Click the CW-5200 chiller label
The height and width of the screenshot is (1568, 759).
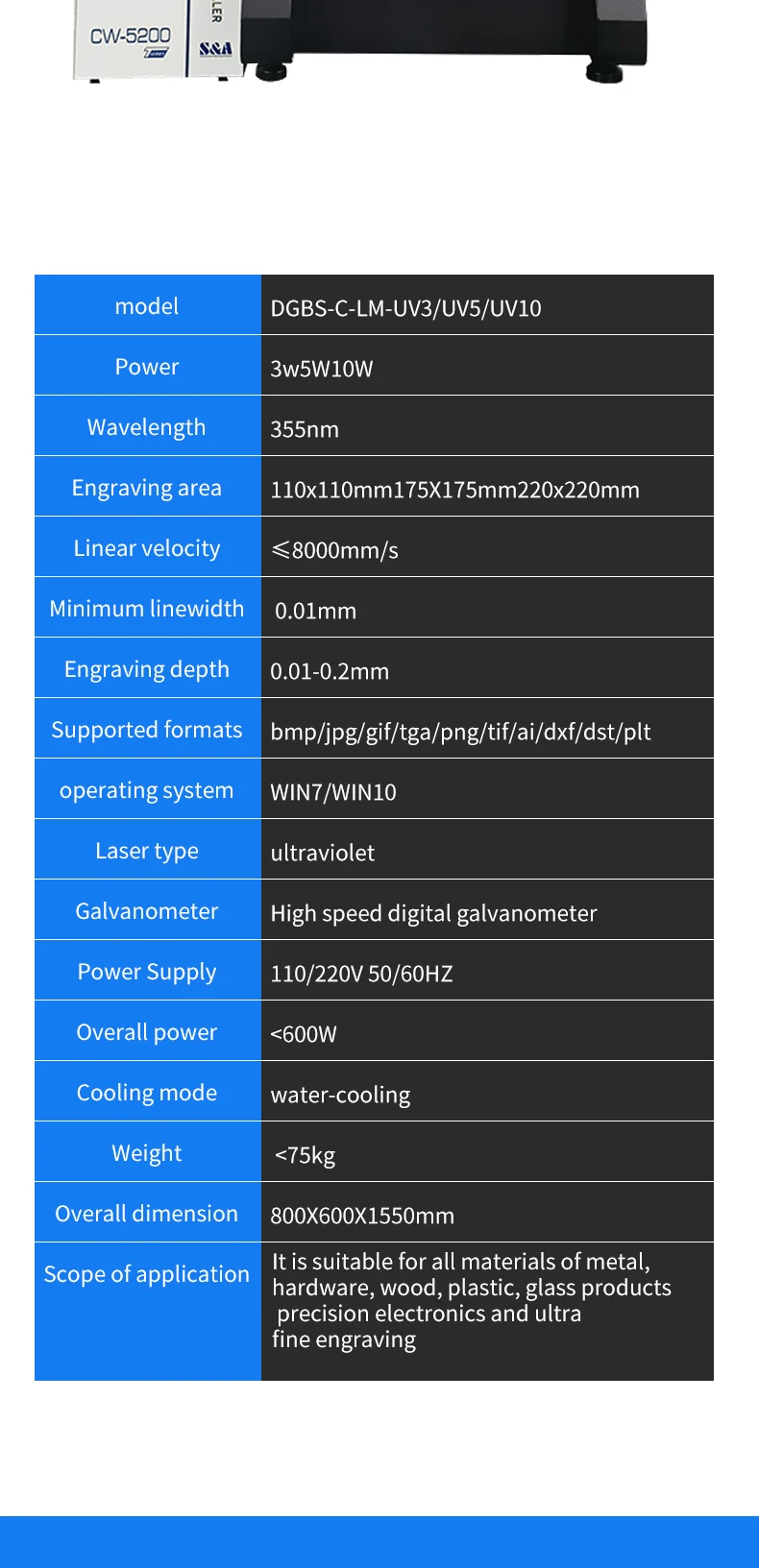point(131,37)
